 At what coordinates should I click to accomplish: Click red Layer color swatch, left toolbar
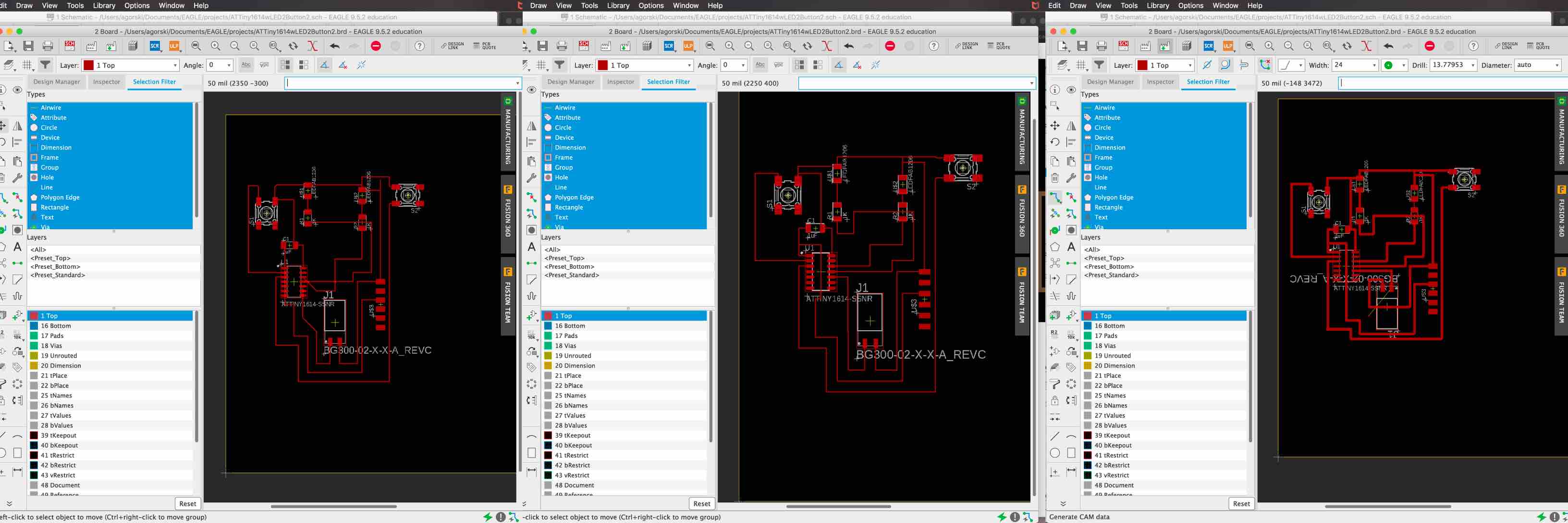point(89,65)
